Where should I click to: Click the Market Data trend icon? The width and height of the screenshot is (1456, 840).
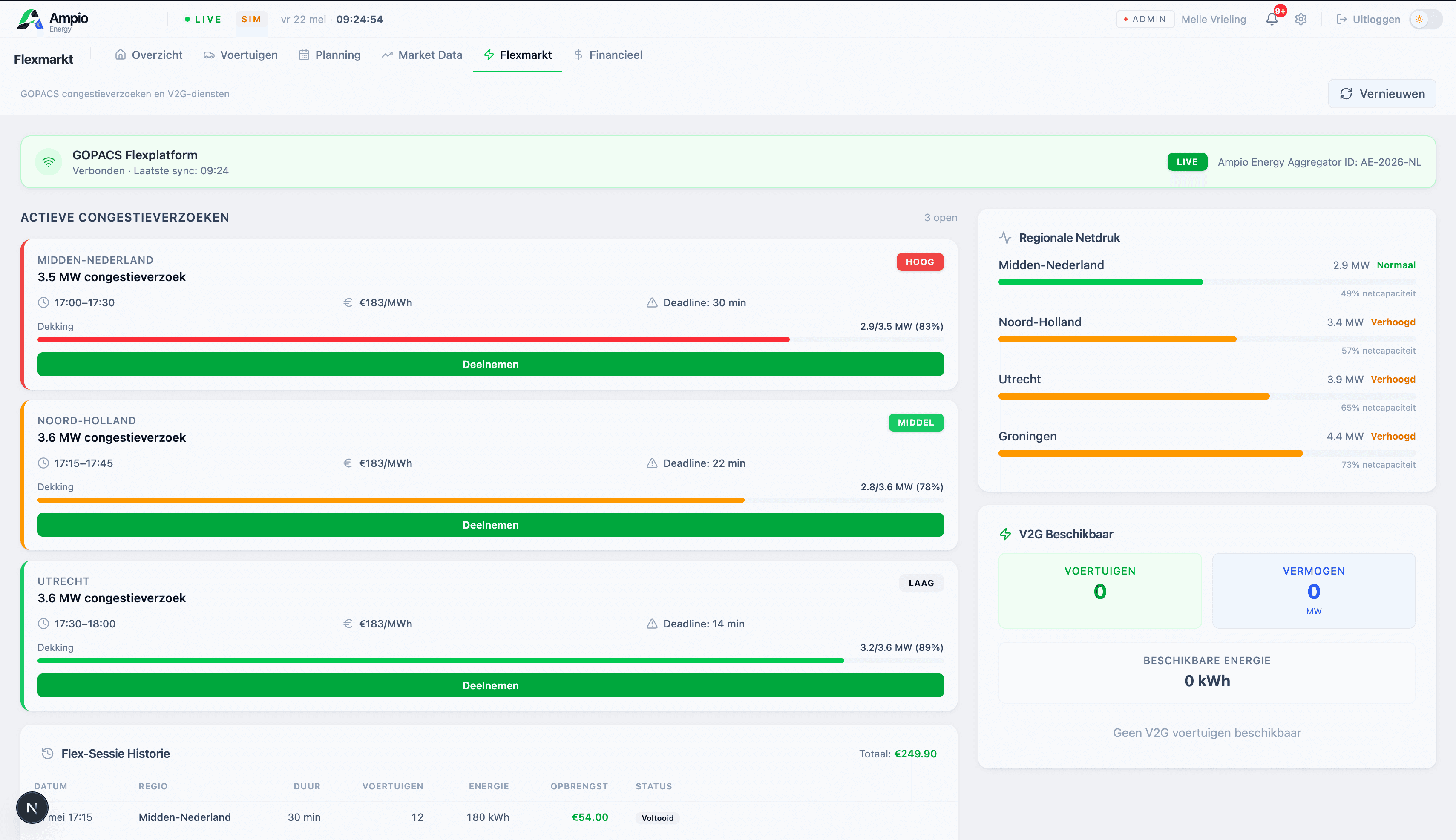click(387, 55)
